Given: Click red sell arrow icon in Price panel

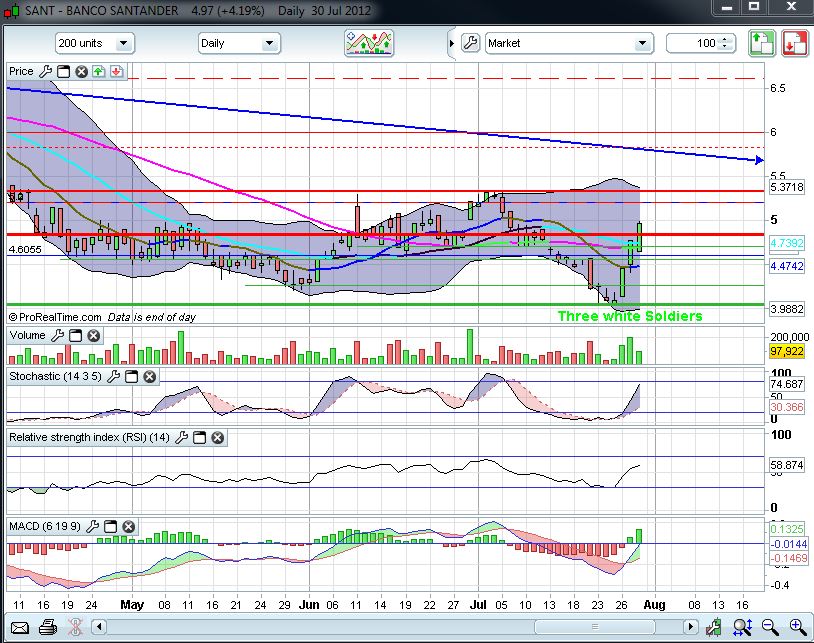Looking at the screenshot, I should tap(116, 72).
